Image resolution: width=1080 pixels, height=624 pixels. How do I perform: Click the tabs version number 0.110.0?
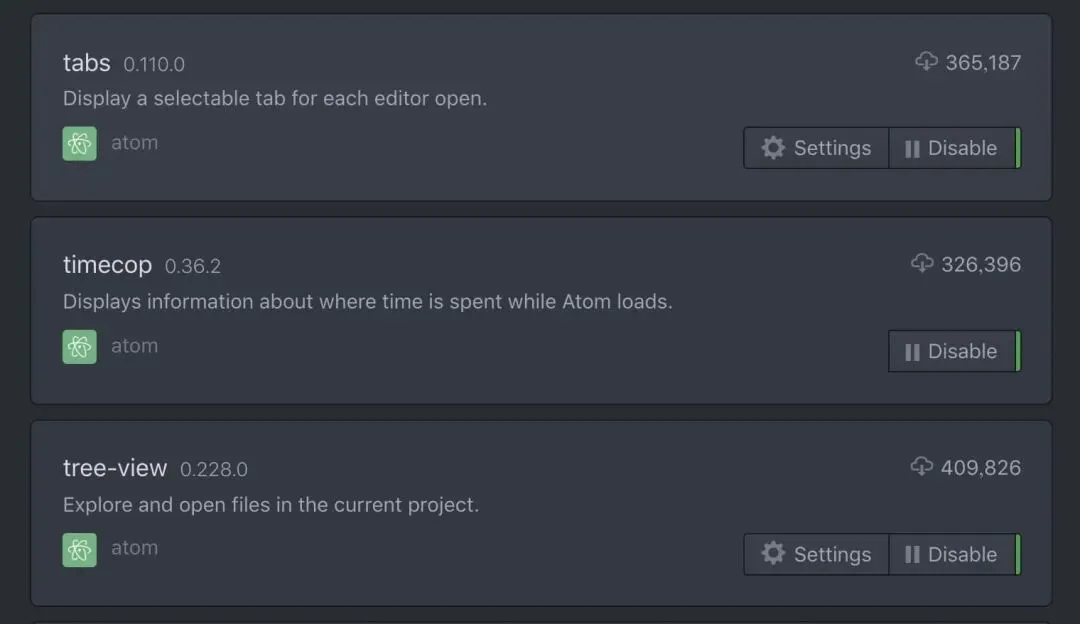(154, 64)
